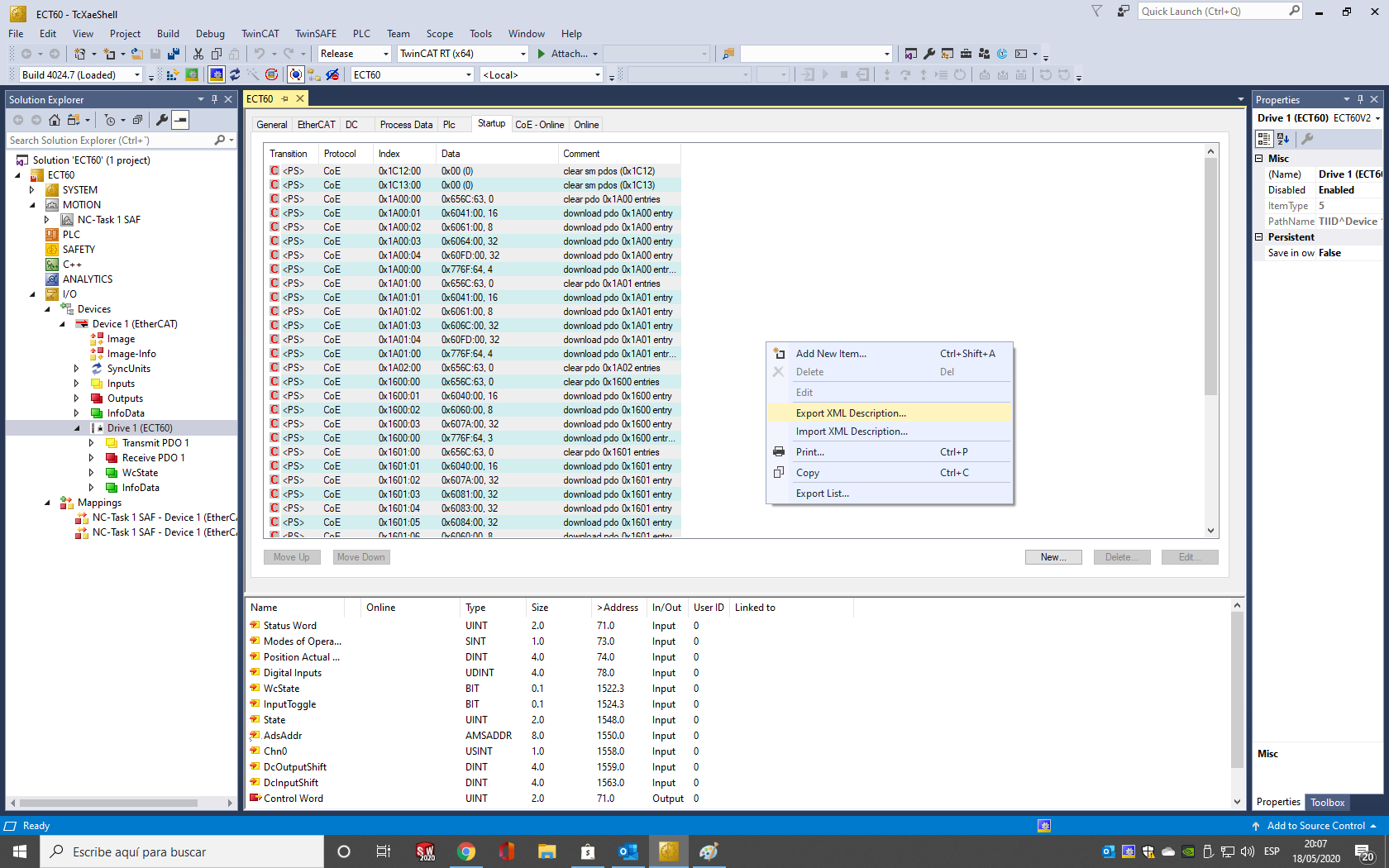Click the Command Window toolbar icon

coord(1021,54)
